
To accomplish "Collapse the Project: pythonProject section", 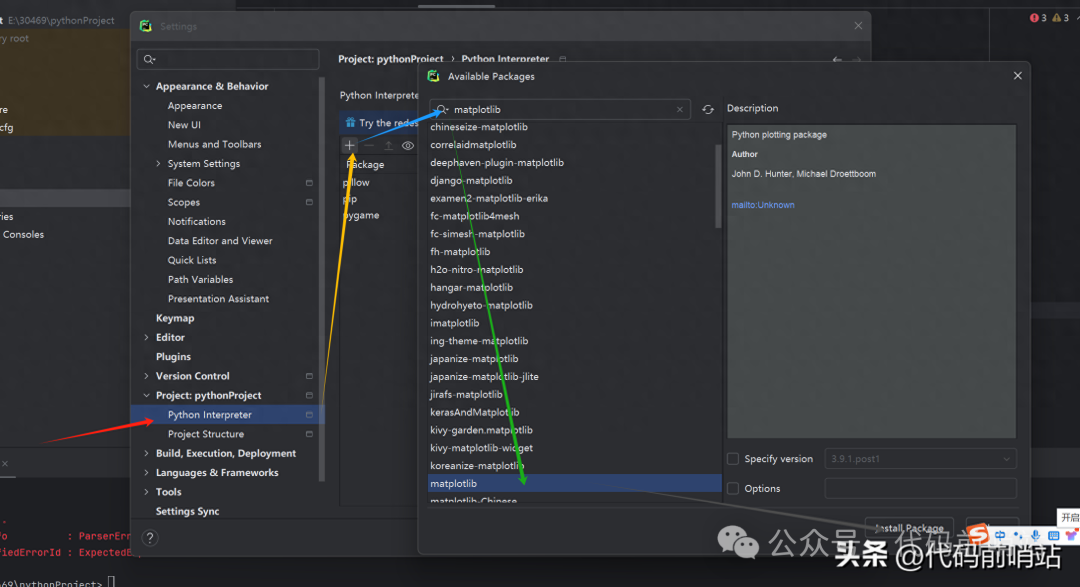I will [146, 395].
